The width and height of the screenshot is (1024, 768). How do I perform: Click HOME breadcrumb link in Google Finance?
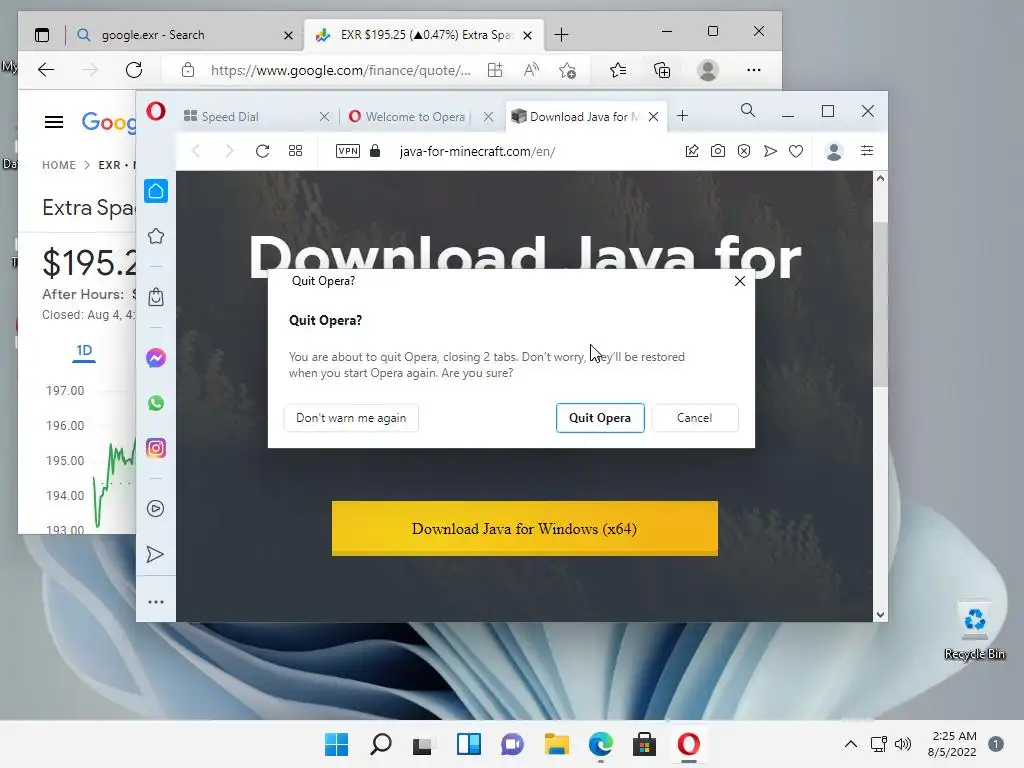(59, 165)
